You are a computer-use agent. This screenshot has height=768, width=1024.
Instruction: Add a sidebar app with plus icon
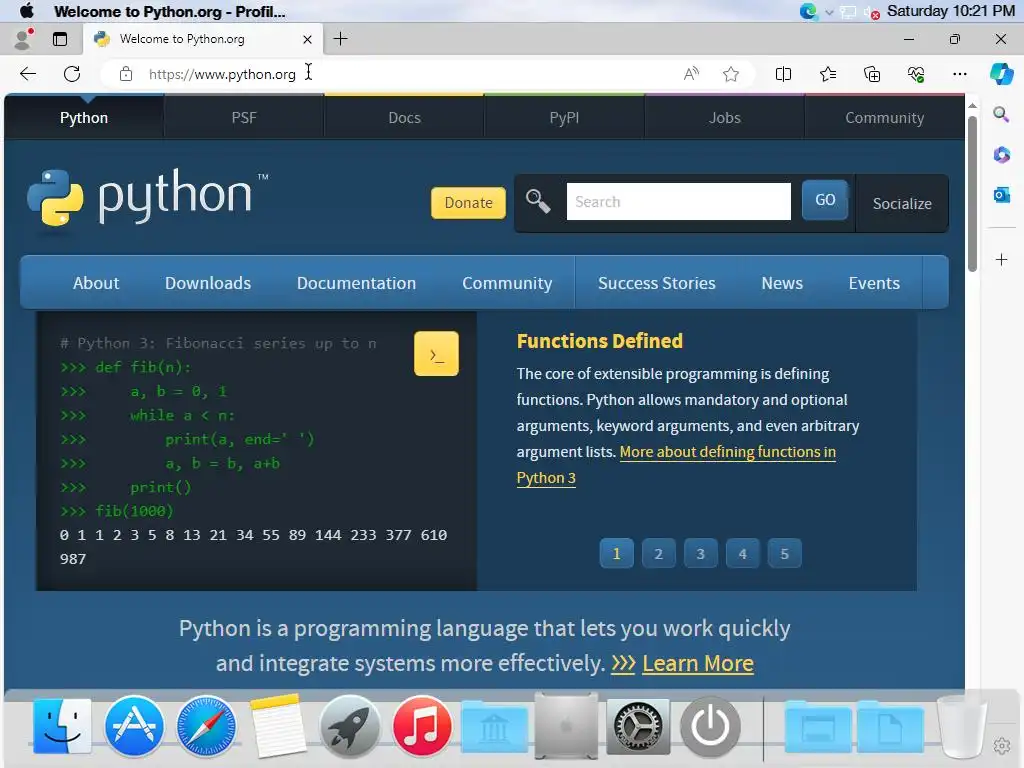tap(1001, 260)
